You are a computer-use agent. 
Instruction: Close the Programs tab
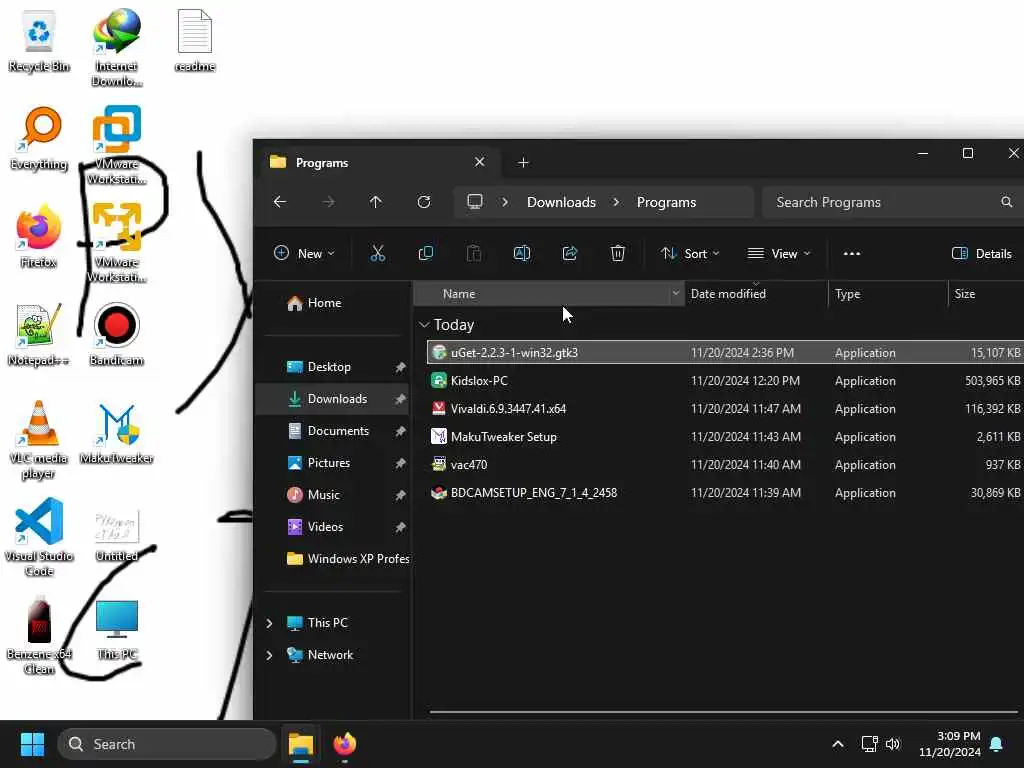click(x=479, y=162)
